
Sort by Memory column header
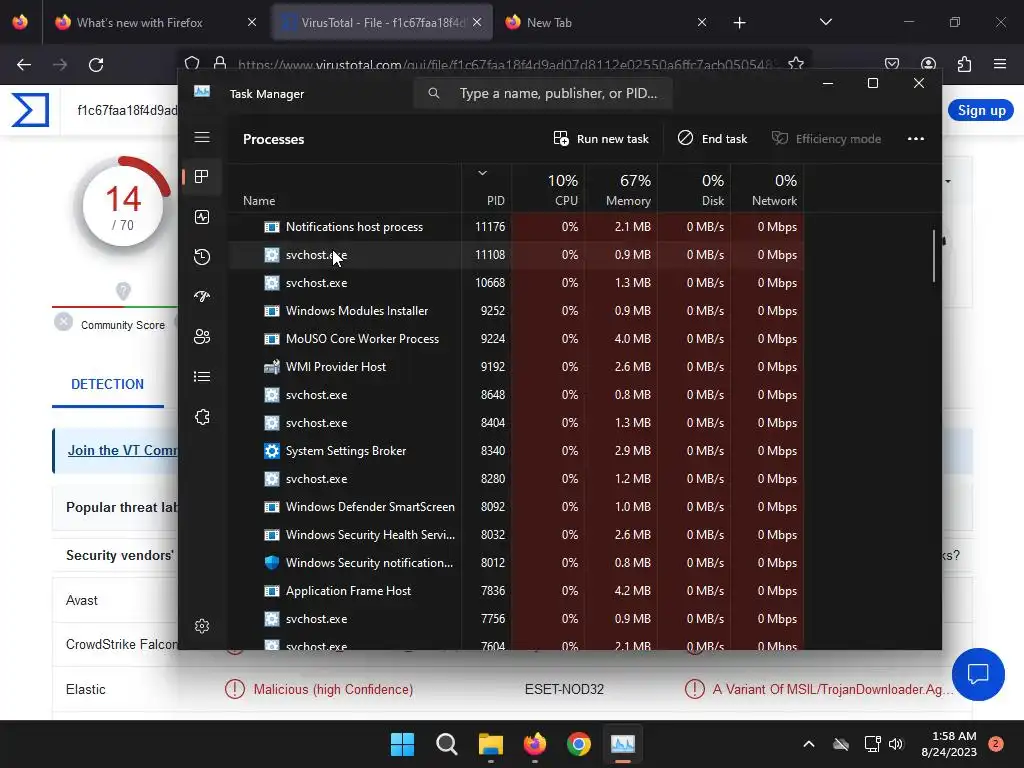pos(620,188)
